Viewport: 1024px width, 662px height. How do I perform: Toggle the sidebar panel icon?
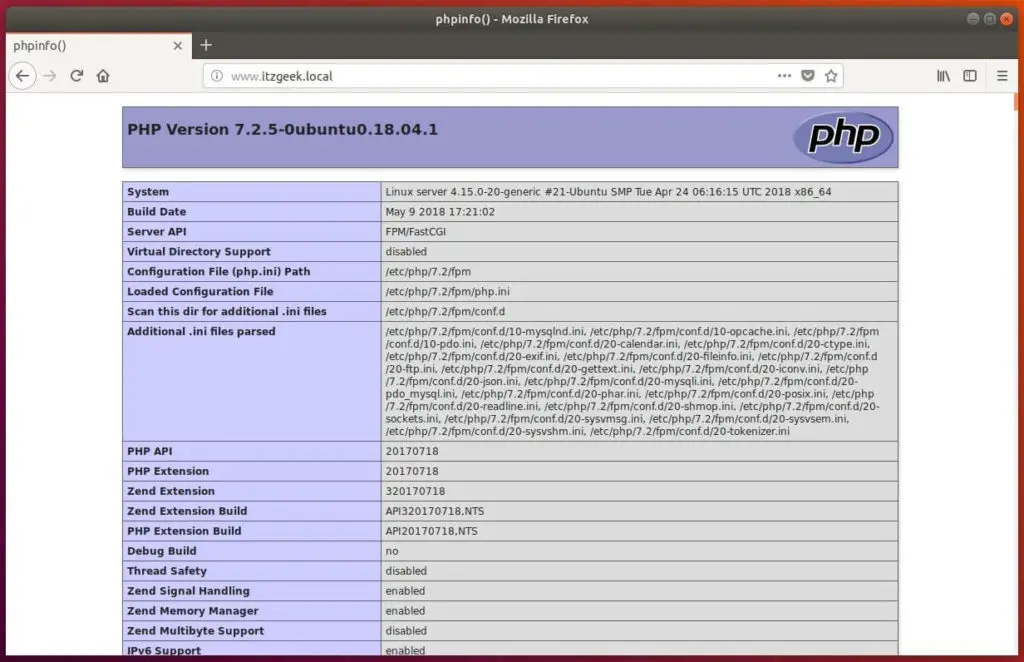point(970,76)
